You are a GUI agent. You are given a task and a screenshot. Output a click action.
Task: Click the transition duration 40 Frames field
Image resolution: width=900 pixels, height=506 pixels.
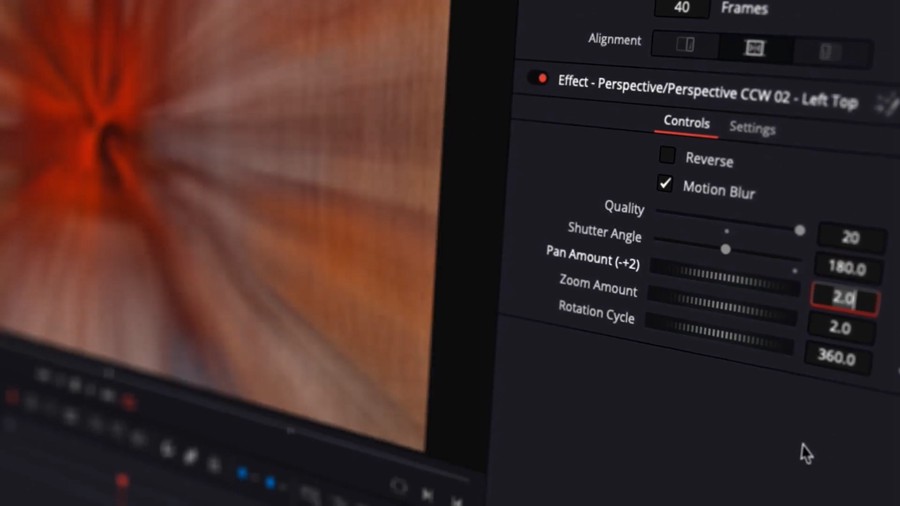click(682, 7)
